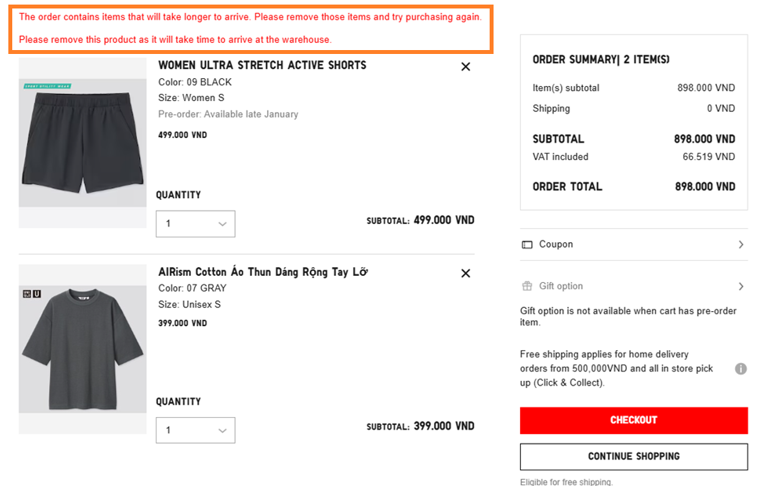The width and height of the screenshot is (762, 502).
Task: Remove Women Ultra Stretch Active Shorts from cart
Action: click(465, 67)
